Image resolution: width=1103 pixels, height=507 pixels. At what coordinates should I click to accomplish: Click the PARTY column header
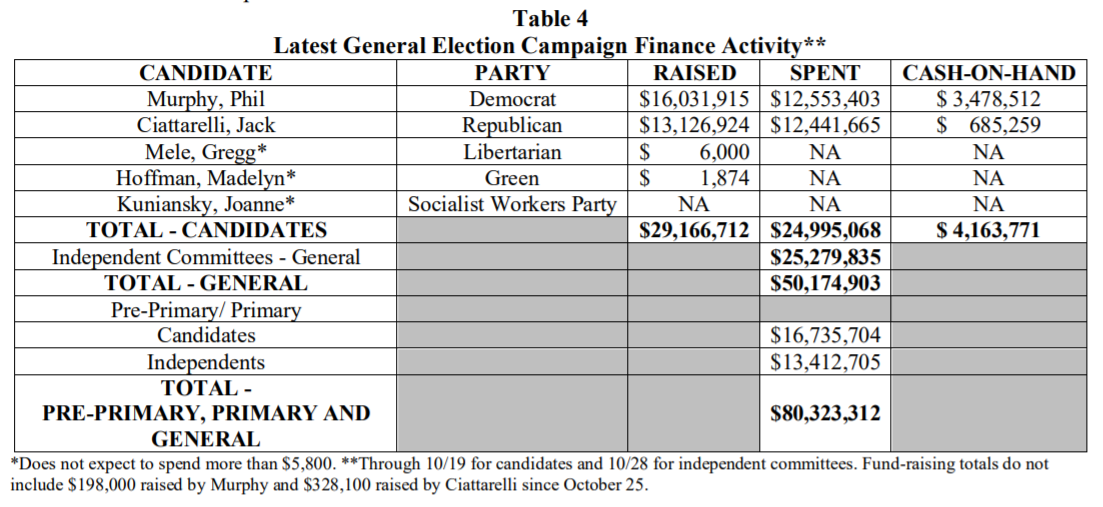coord(511,73)
